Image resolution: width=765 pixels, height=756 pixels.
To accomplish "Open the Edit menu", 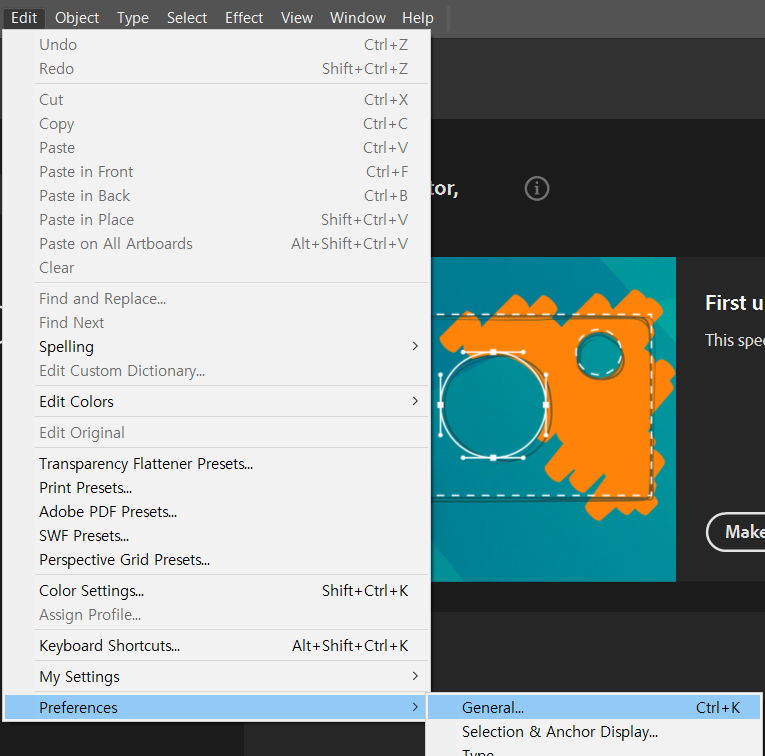I will 24,18.
